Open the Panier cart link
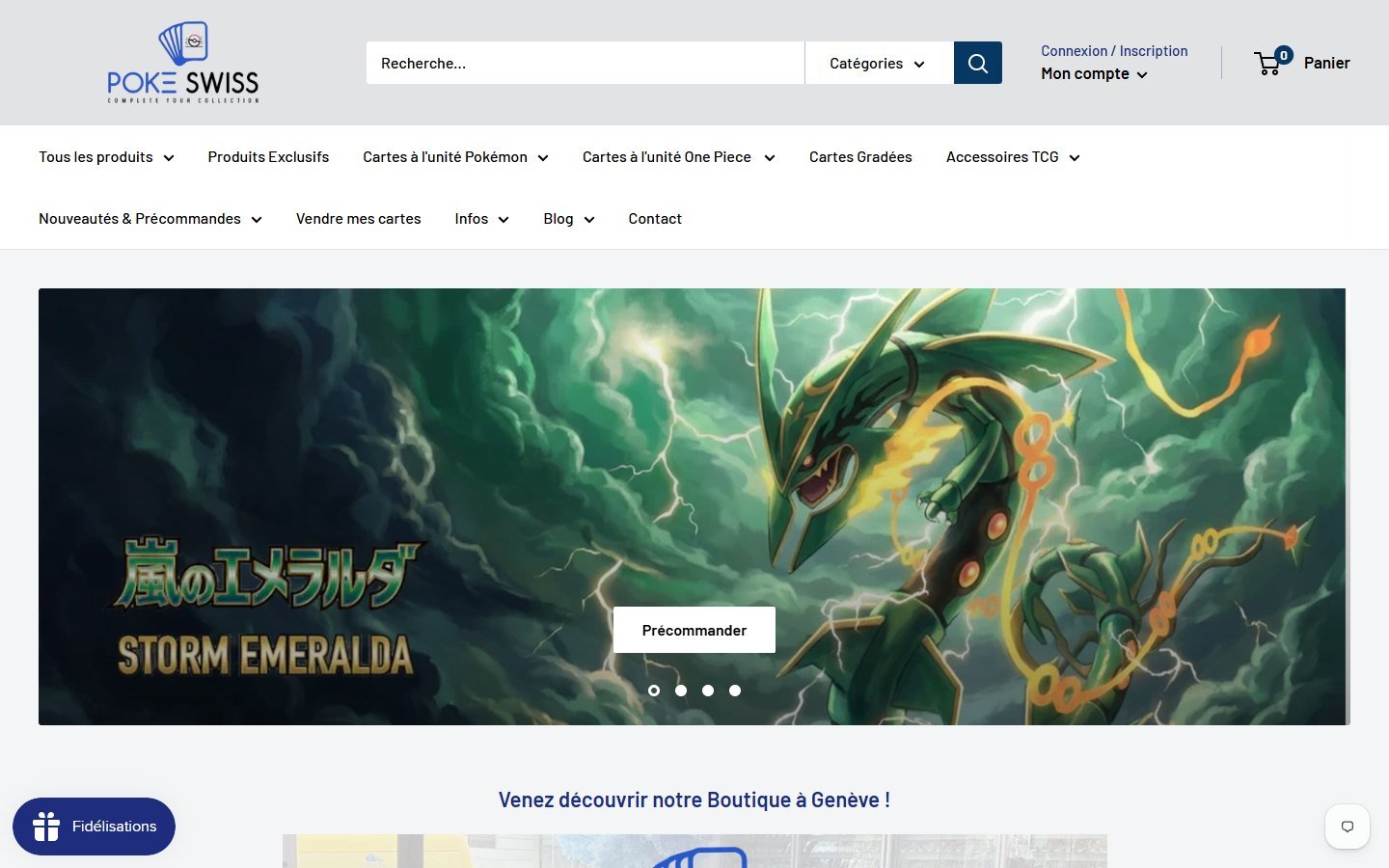Image resolution: width=1389 pixels, height=868 pixels. pyautogui.click(x=1326, y=63)
